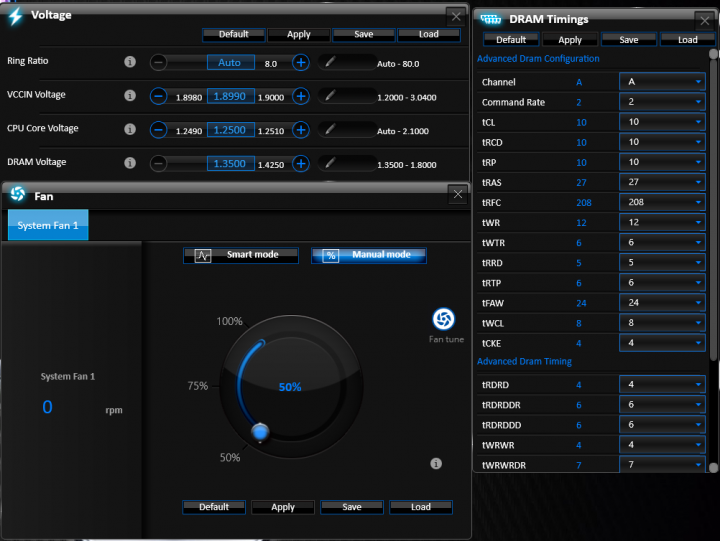Increase DRAM Voltage with plus button

[301, 163]
